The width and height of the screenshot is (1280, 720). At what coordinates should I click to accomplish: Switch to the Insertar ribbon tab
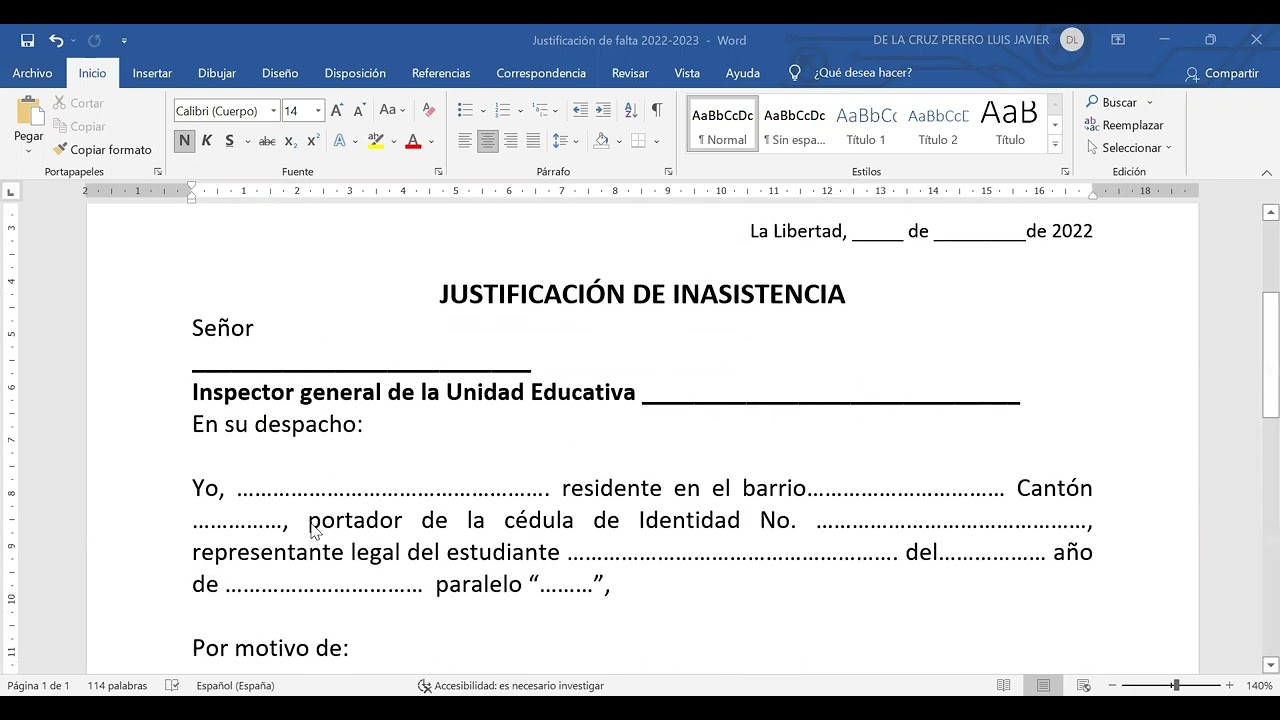point(152,73)
